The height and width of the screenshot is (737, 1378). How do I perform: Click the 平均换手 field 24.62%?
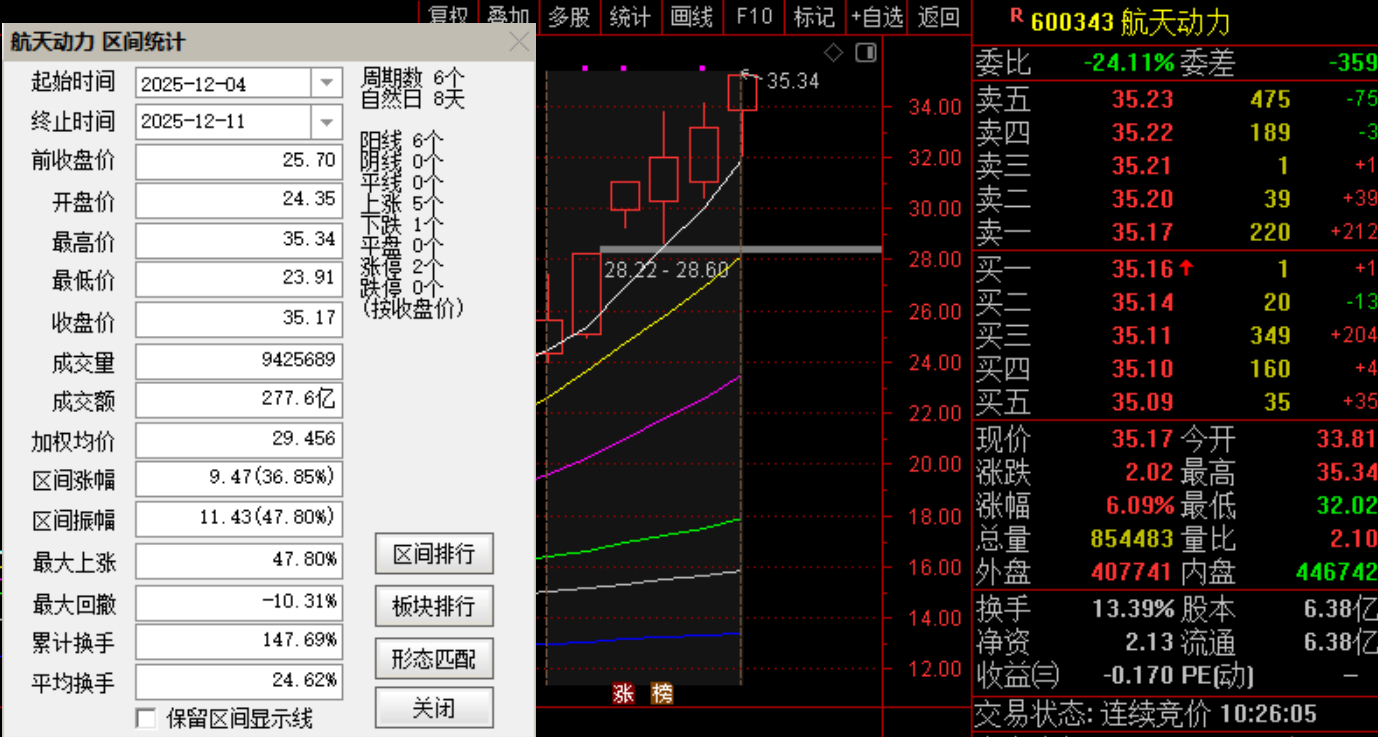(239, 682)
